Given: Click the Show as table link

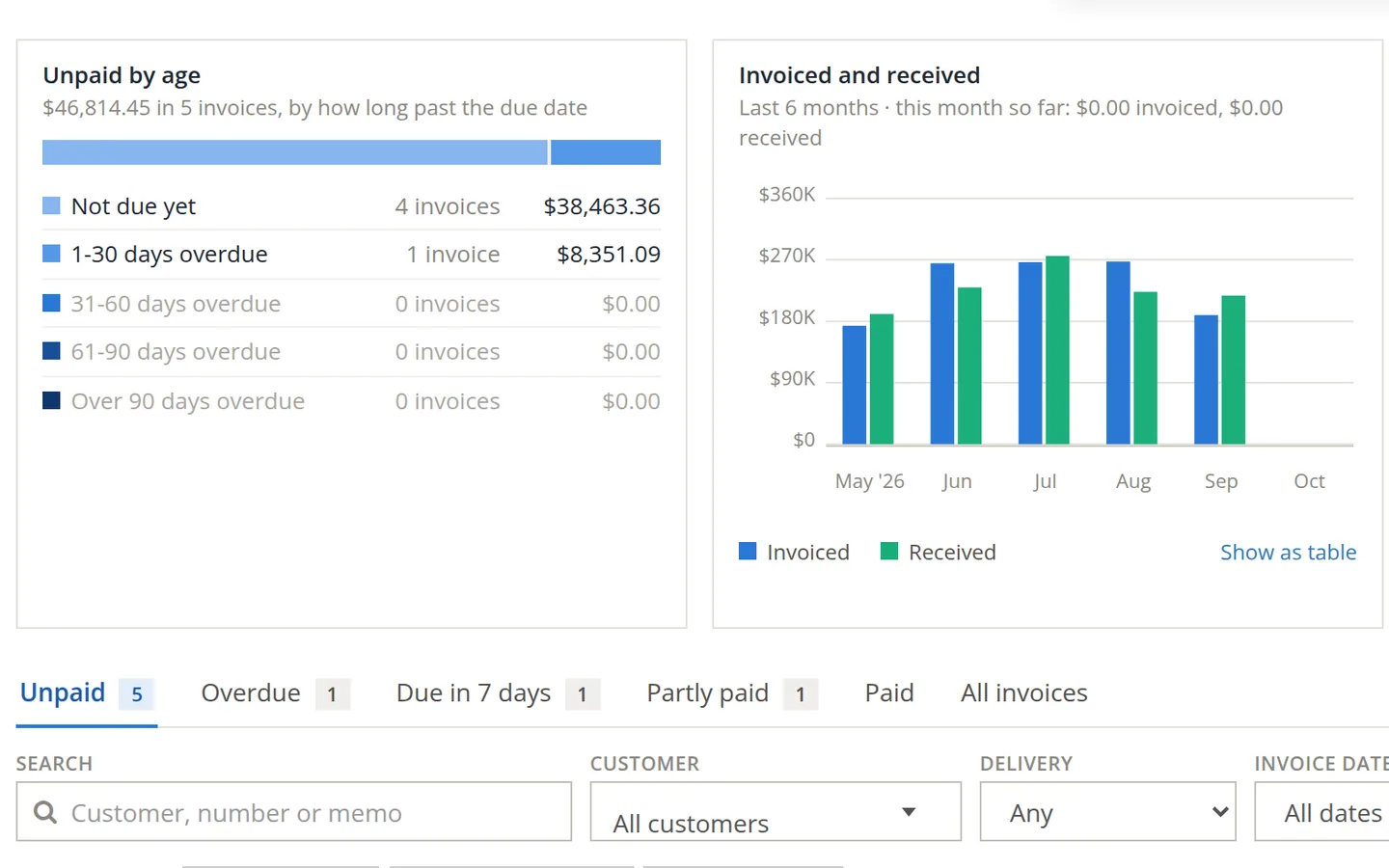Looking at the screenshot, I should [x=1289, y=552].
